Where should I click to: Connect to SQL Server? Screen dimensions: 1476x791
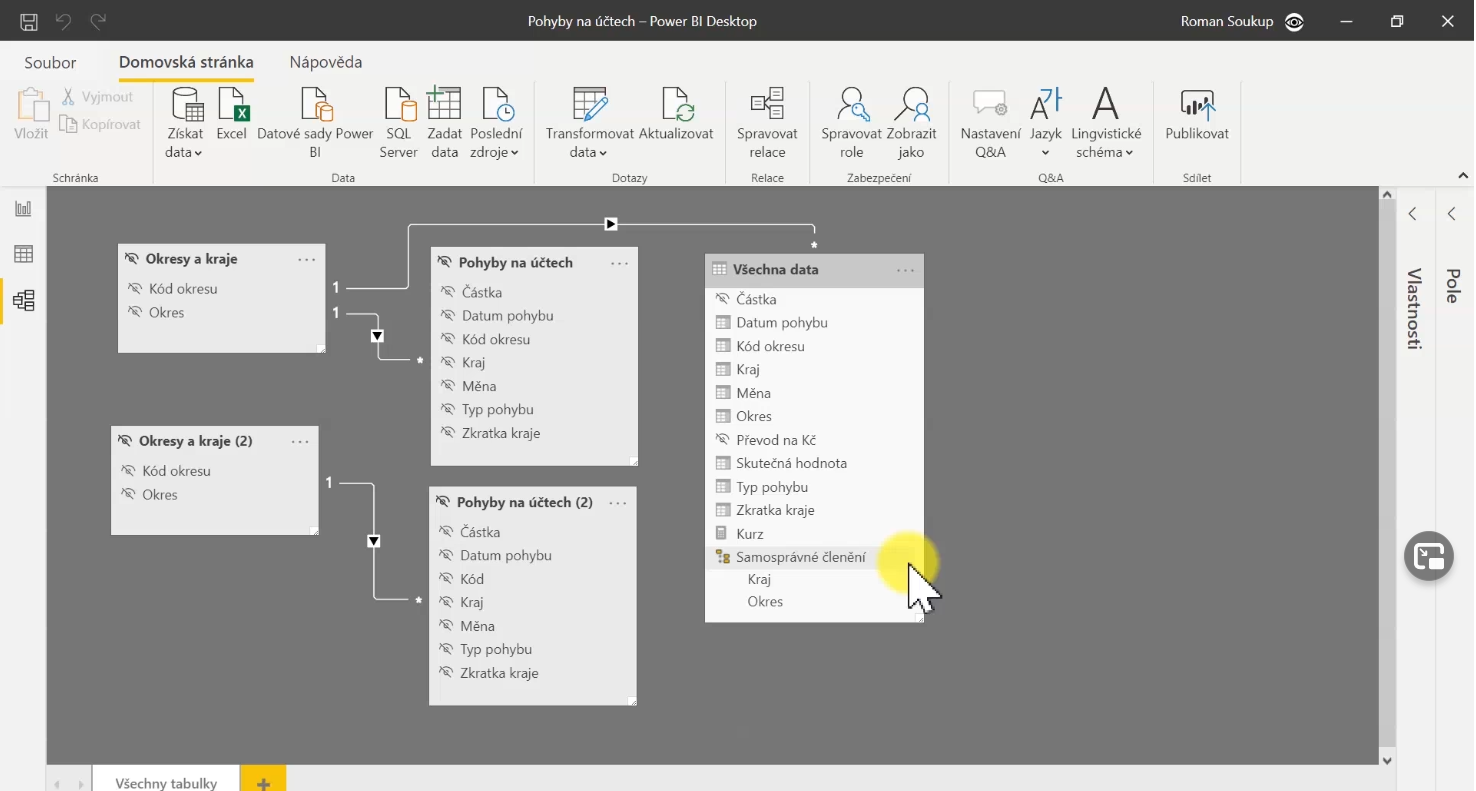tap(398, 122)
